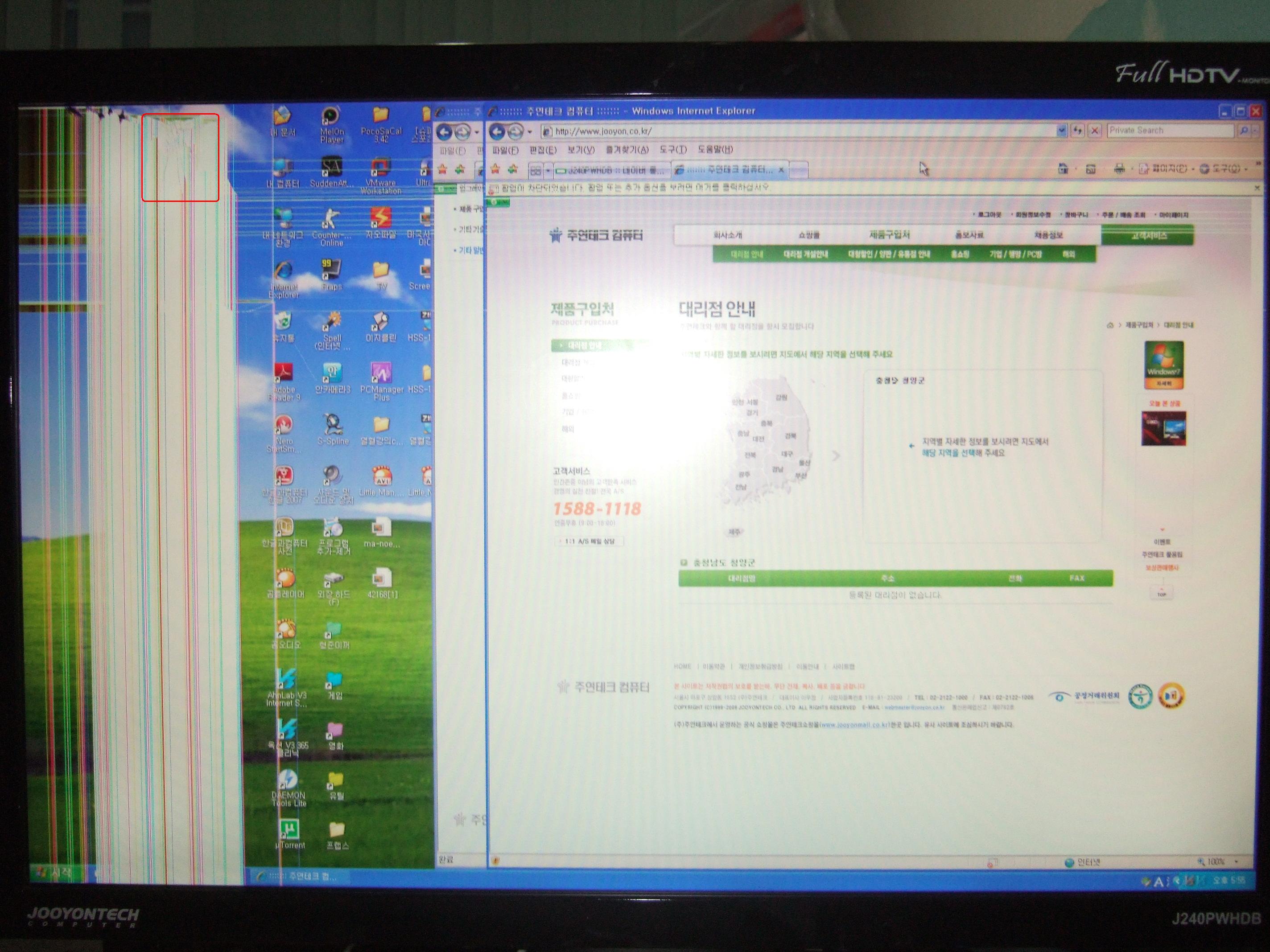Open the 파일(F) menu in front IE window

505,150
